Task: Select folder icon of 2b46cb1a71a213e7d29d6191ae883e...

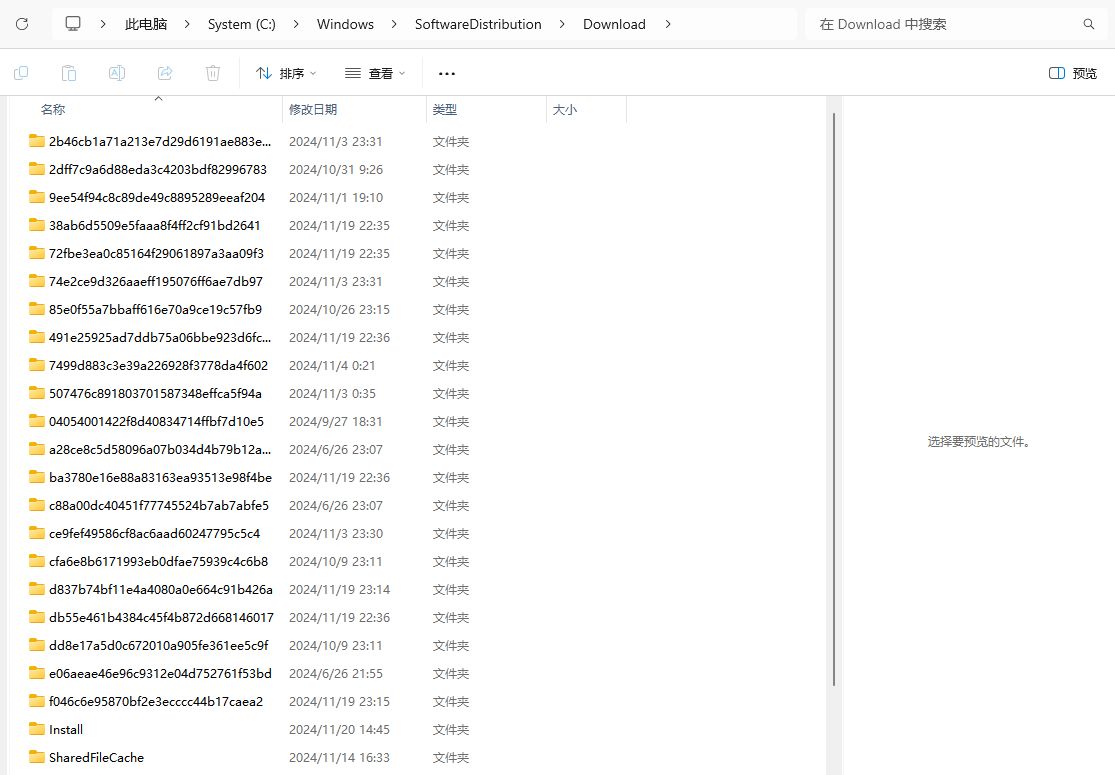Action: coord(37,141)
